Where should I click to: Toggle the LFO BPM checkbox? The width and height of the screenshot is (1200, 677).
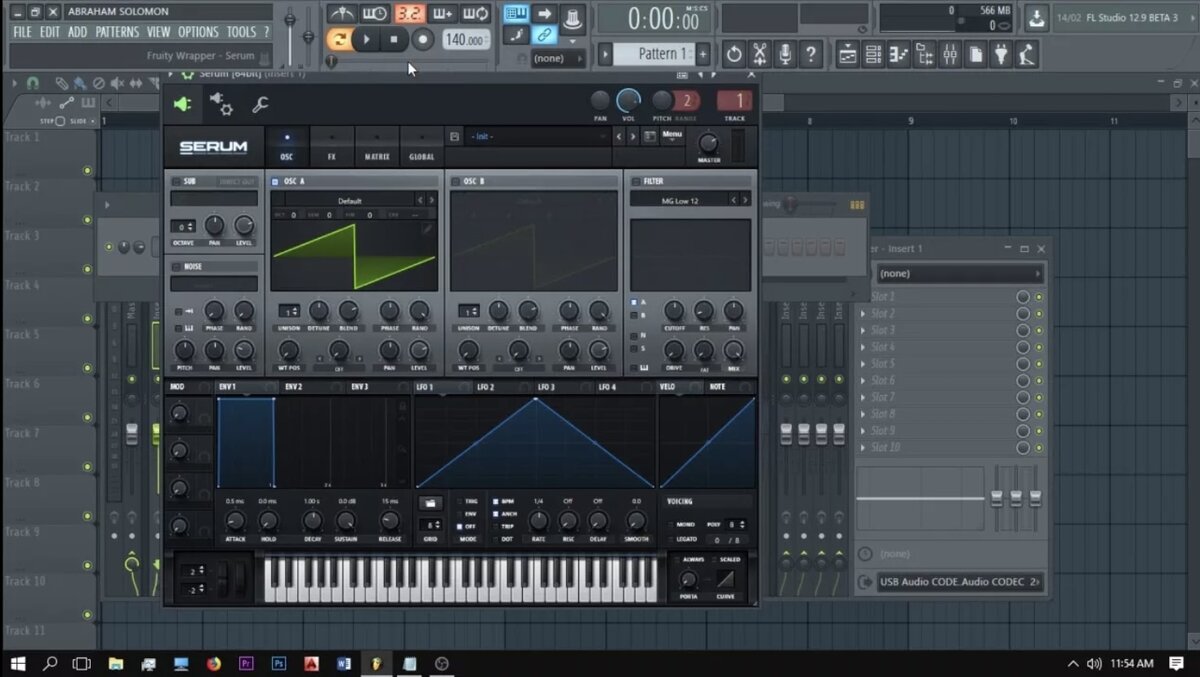tap(495, 501)
